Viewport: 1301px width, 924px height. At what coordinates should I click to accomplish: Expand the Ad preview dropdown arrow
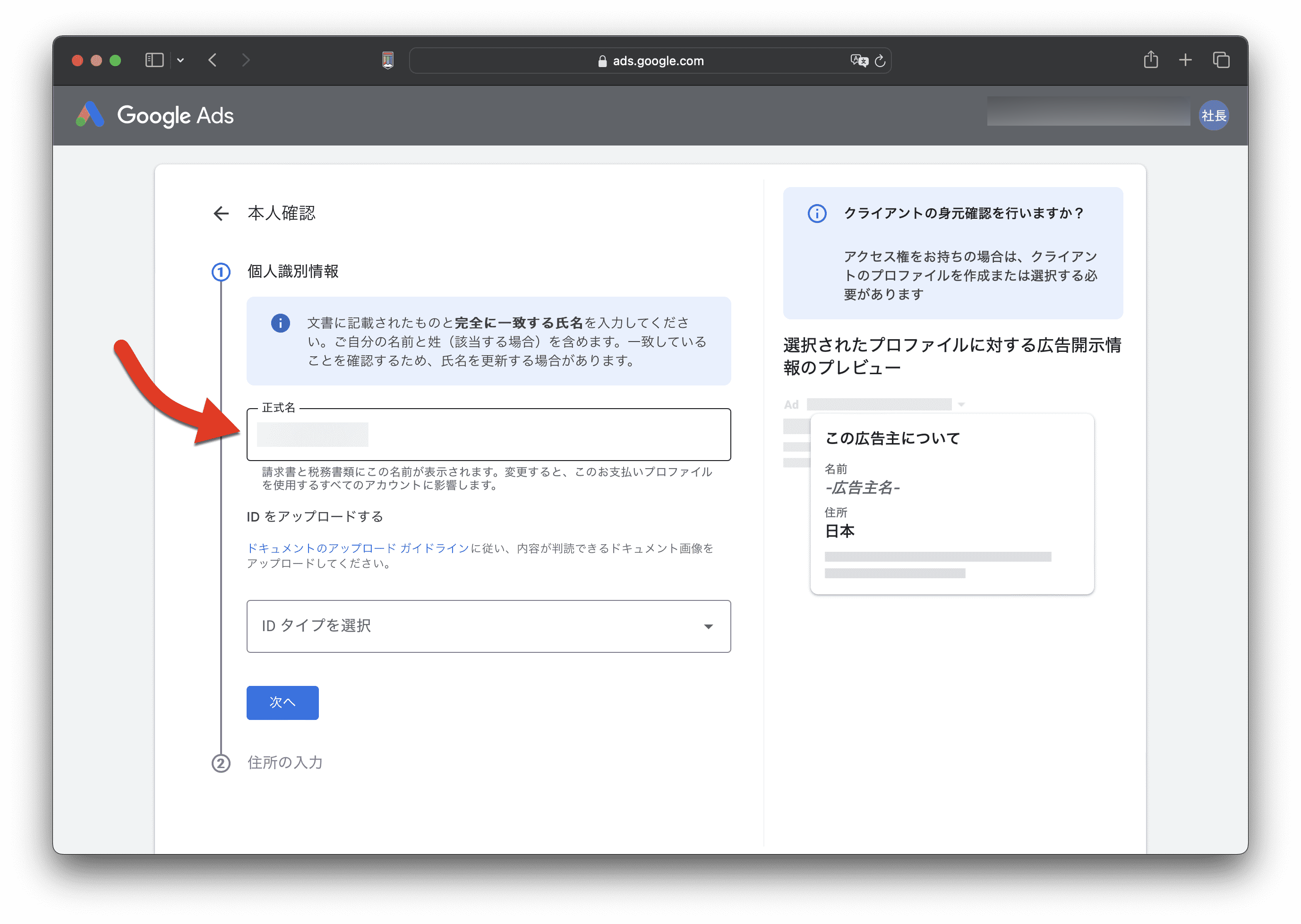click(x=961, y=404)
